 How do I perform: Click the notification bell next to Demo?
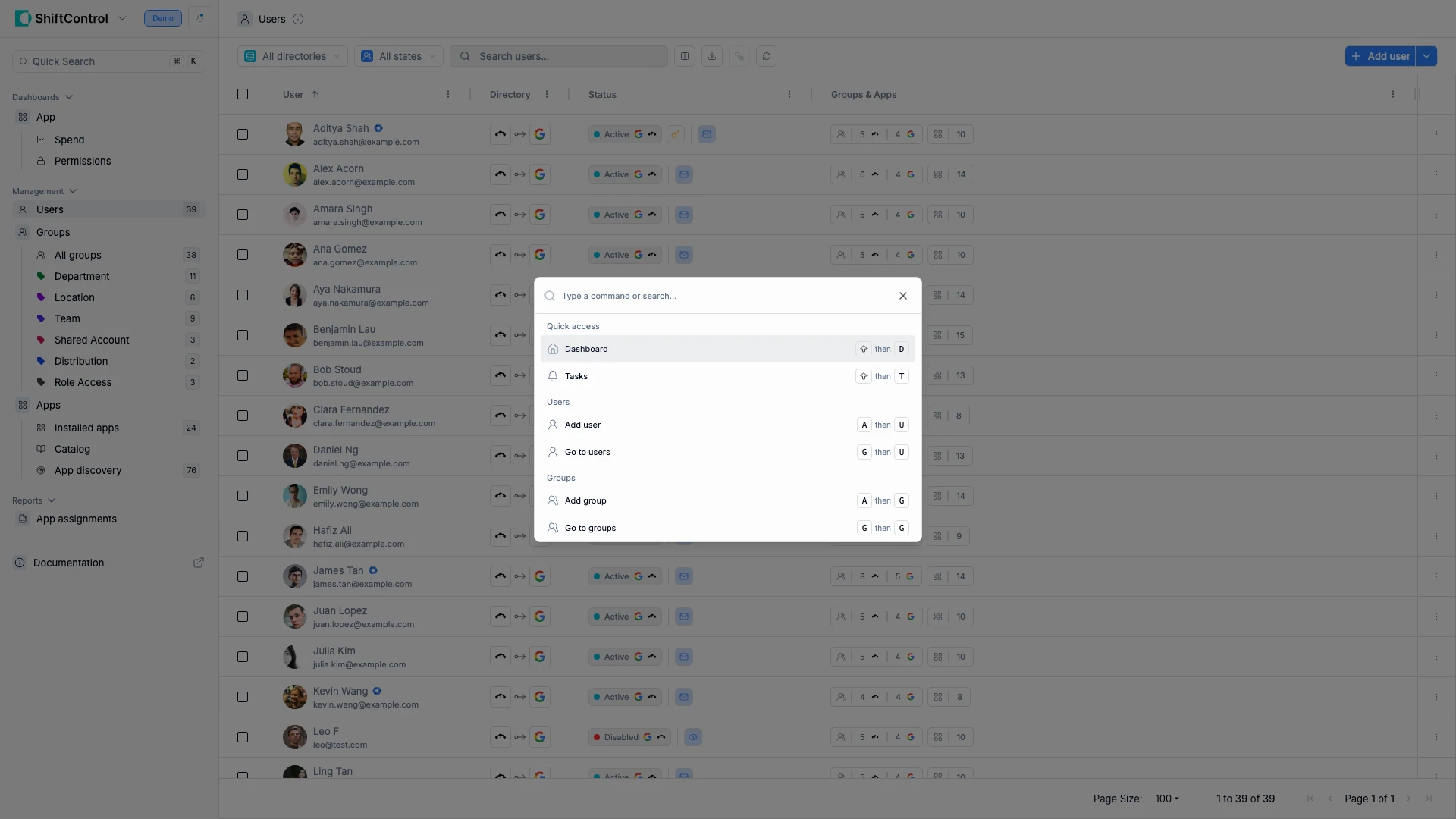coord(200,18)
